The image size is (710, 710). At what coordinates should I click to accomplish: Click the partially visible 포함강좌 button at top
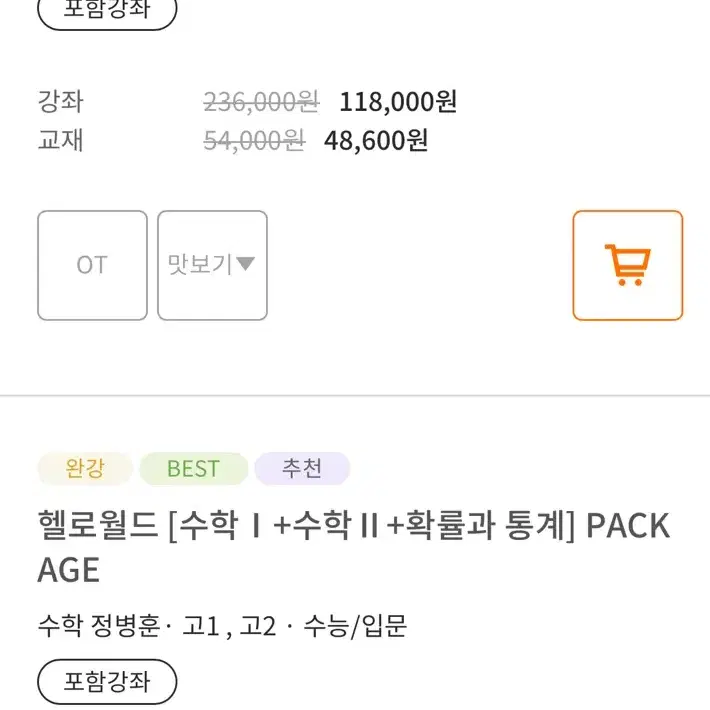(x=107, y=11)
